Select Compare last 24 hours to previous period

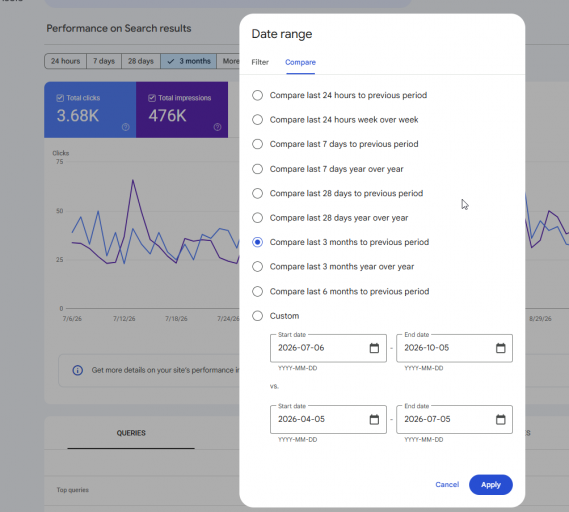(257, 95)
